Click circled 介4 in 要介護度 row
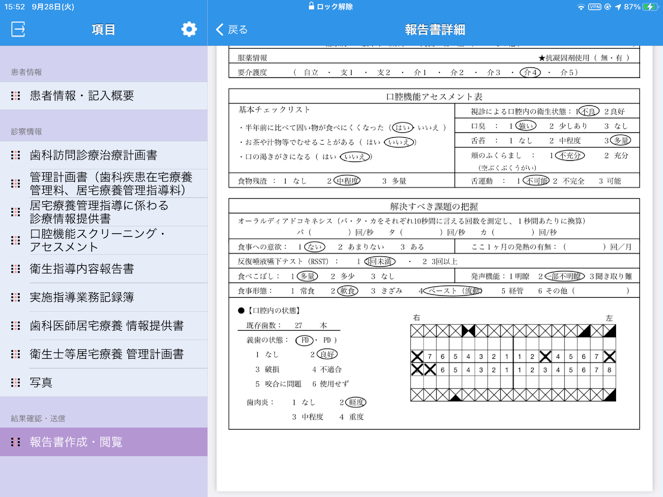This screenshot has width=663, height=497. pos(530,72)
